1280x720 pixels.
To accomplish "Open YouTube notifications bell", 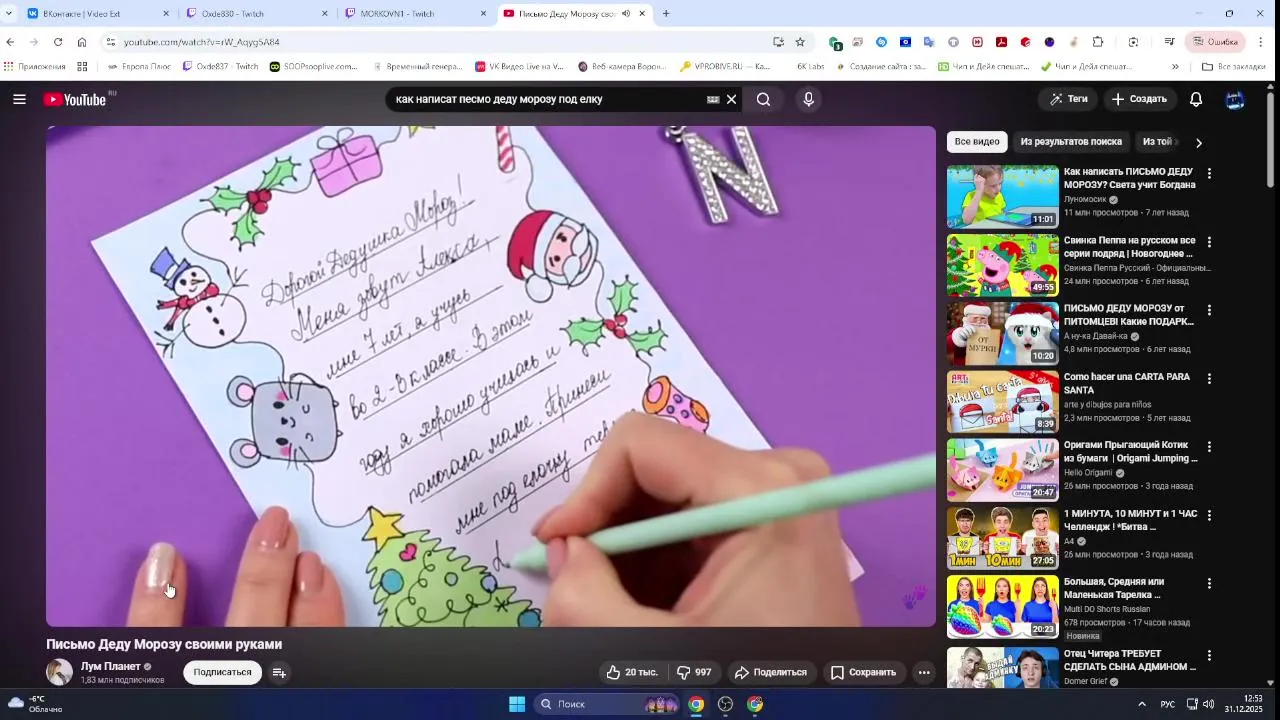I will (1196, 99).
